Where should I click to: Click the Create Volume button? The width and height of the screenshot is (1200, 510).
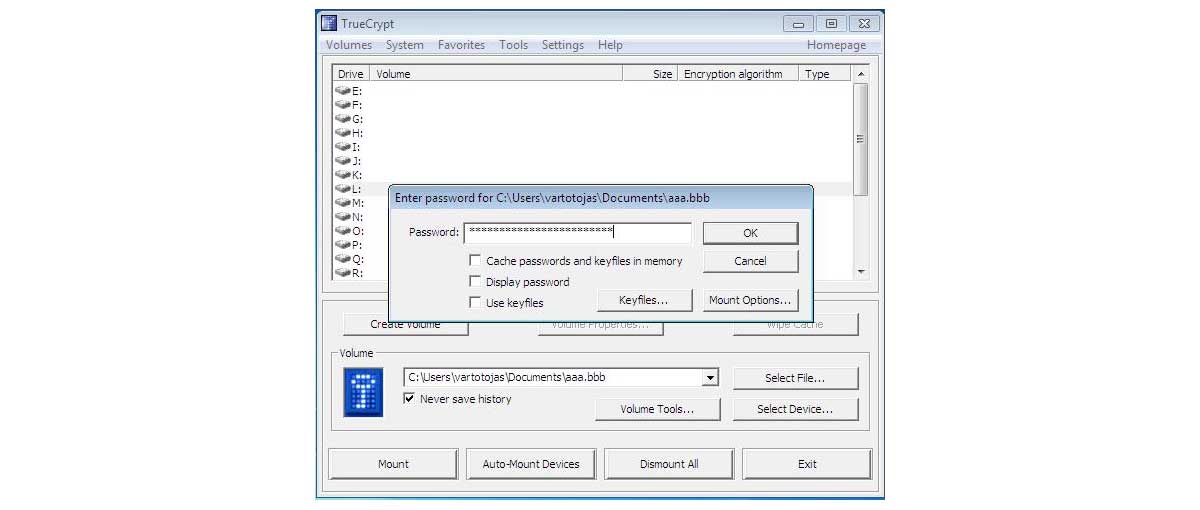pos(405,325)
